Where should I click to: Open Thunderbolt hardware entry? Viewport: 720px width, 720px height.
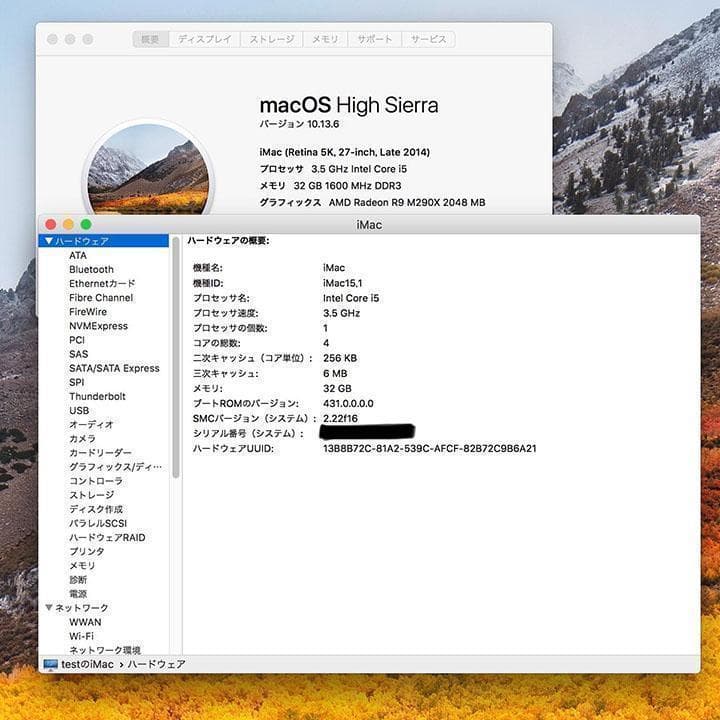pyautogui.click(x=97, y=396)
